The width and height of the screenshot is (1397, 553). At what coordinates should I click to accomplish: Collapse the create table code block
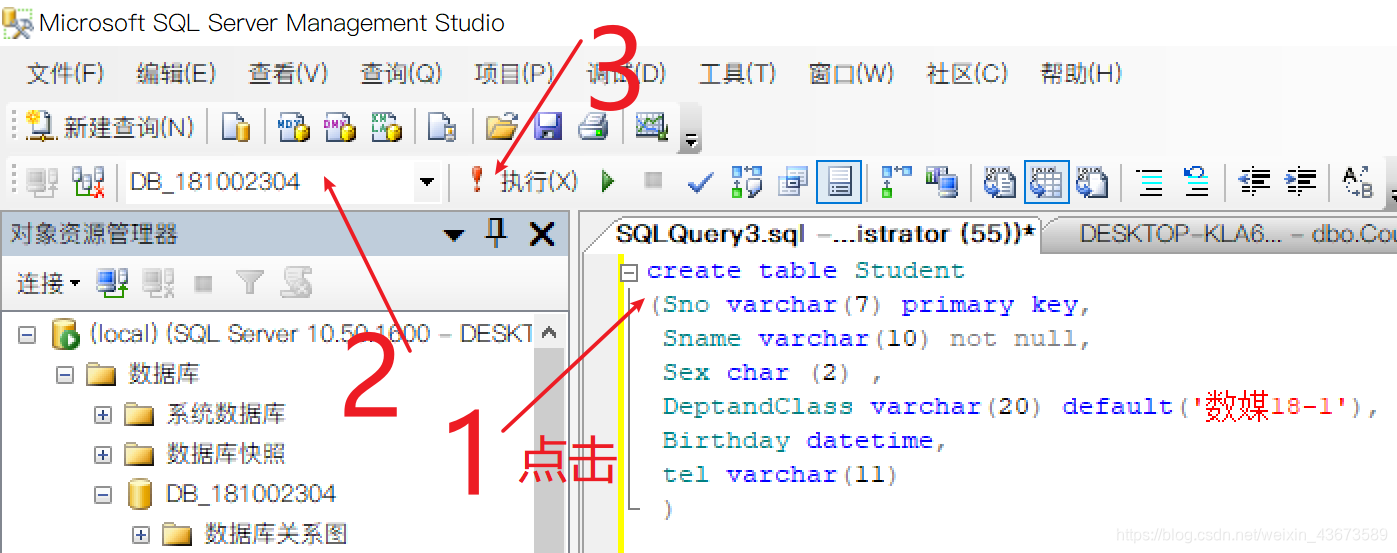(629, 272)
